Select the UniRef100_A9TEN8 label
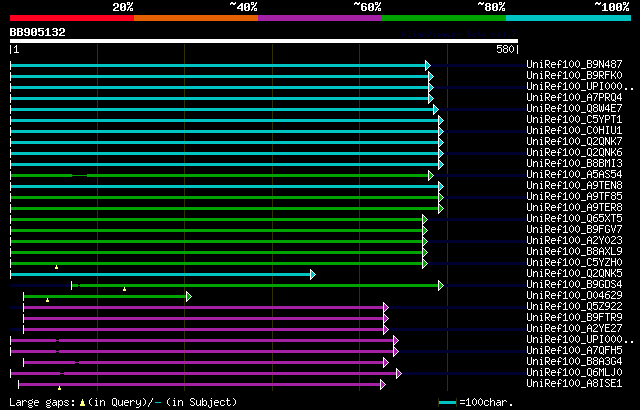640x410 pixels. click(x=574, y=186)
